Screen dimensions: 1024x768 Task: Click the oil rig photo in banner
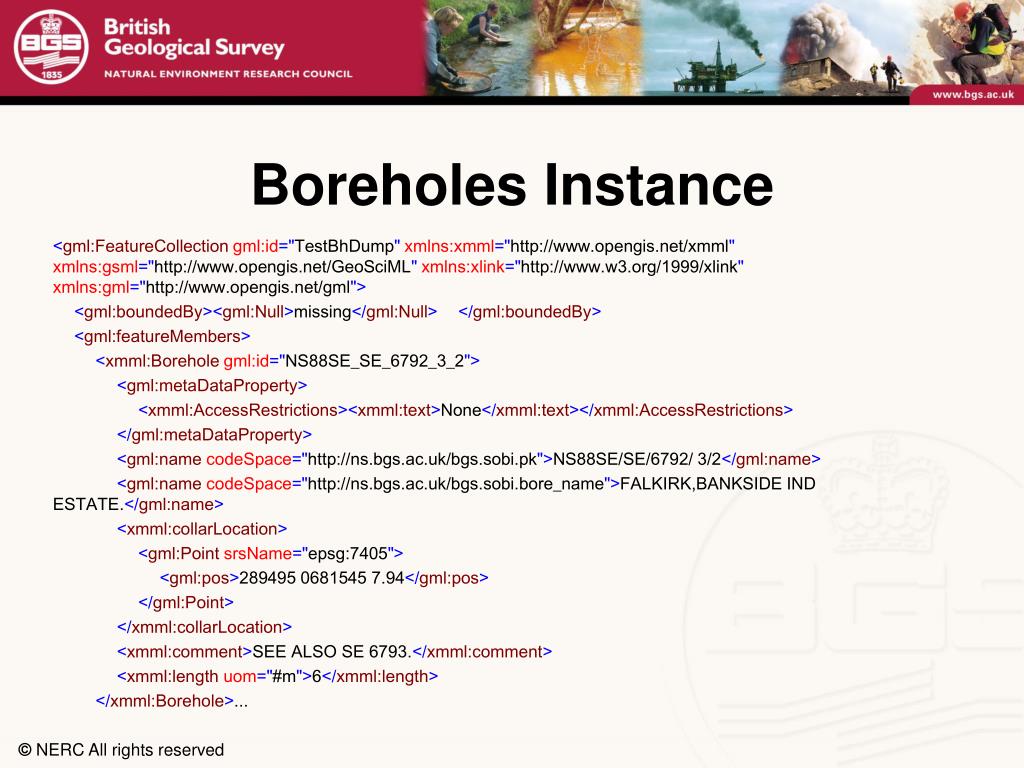[711, 47]
